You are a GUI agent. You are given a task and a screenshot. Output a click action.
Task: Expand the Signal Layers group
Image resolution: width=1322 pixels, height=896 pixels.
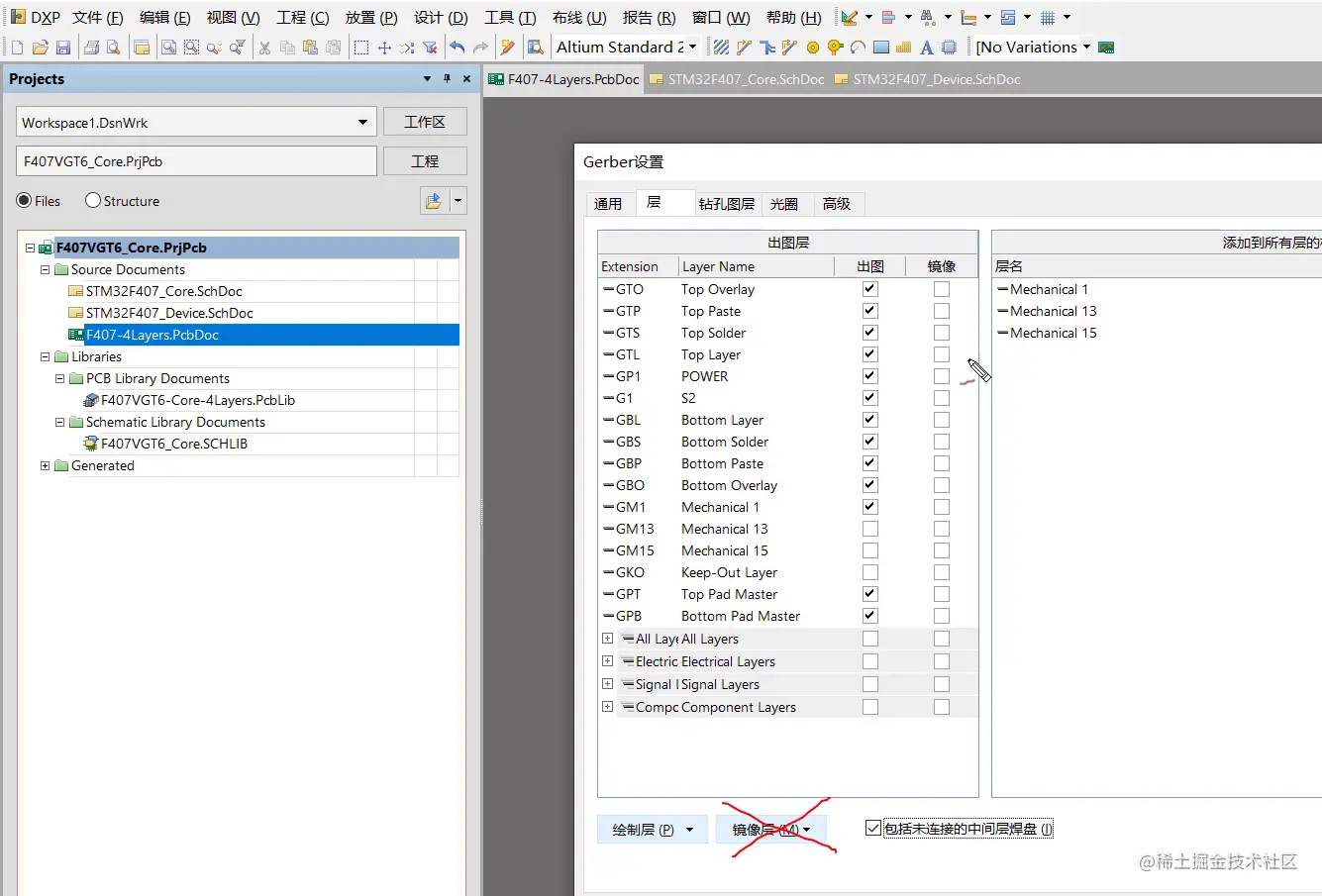pyautogui.click(x=607, y=684)
